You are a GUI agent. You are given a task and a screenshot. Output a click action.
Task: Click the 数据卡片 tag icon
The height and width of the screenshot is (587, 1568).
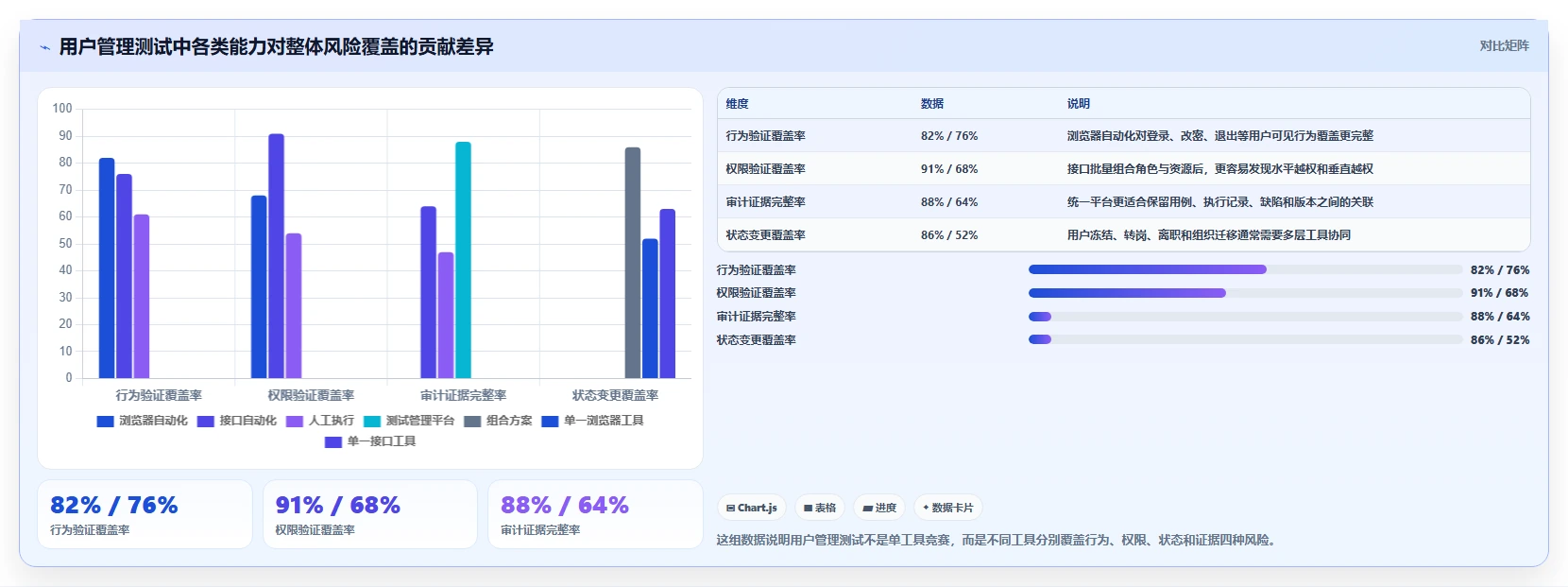[926, 508]
